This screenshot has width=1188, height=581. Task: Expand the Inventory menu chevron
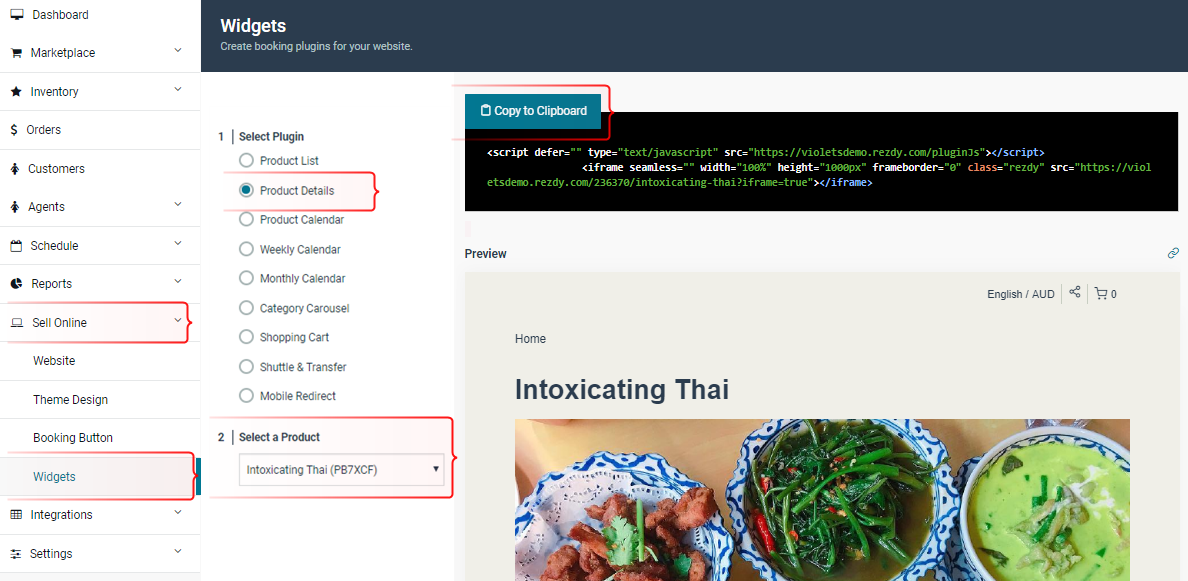coord(178,89)
